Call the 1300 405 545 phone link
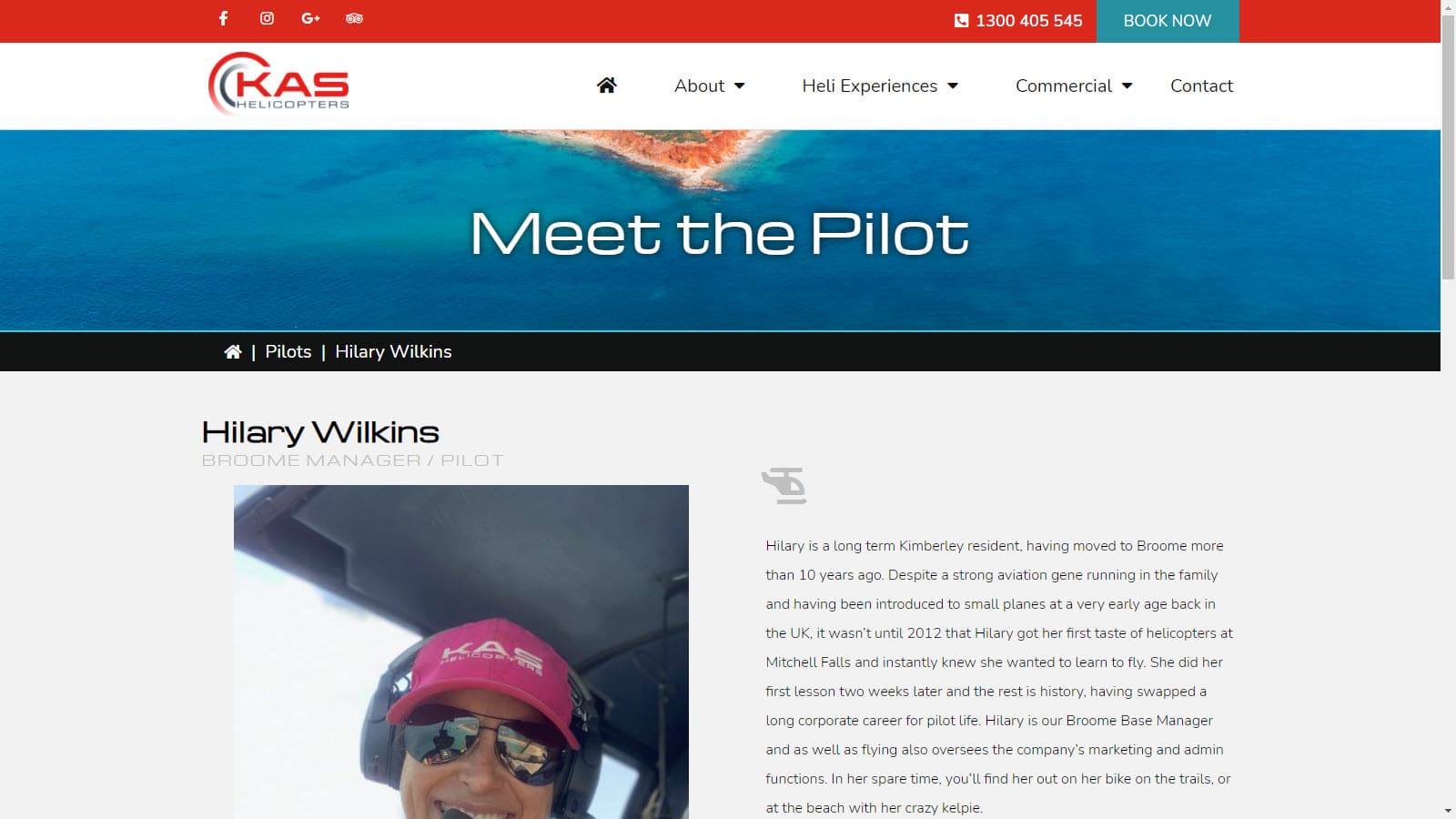The image size is (1456, 819). 1029,21
